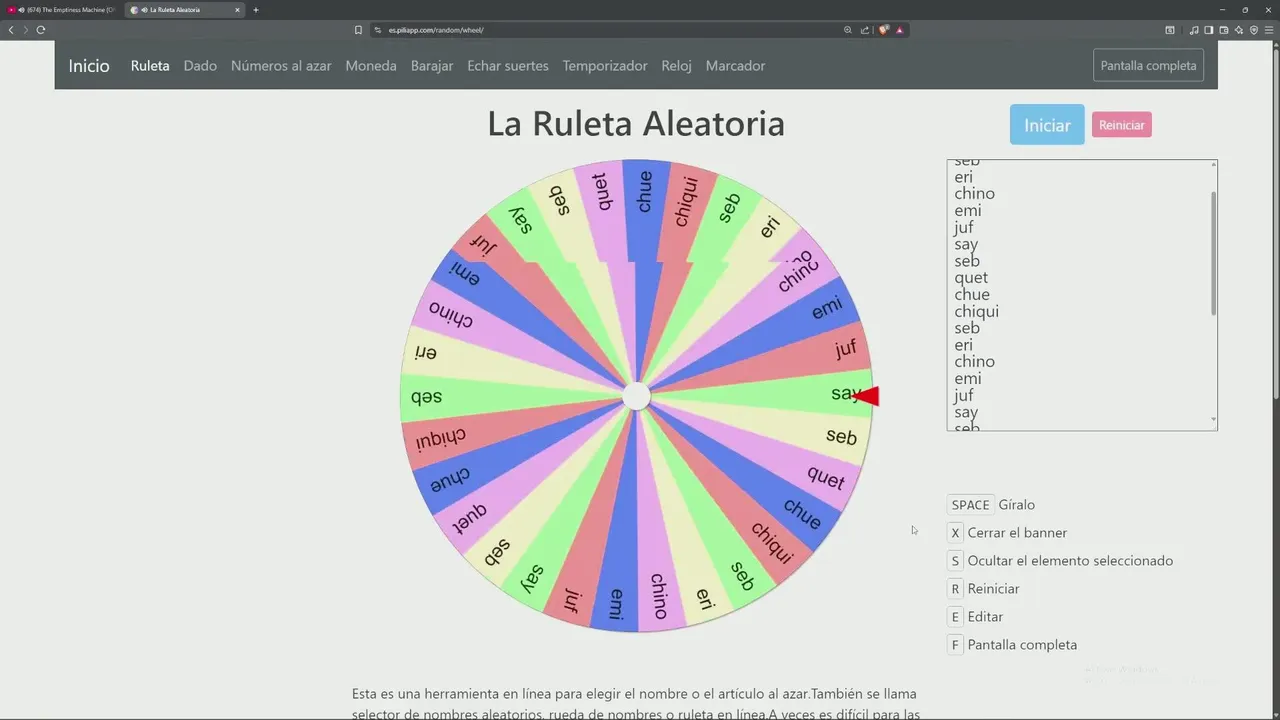Click the white center hub of the wheel
This screenshot has width=1280, height=720.
[636, 396]
